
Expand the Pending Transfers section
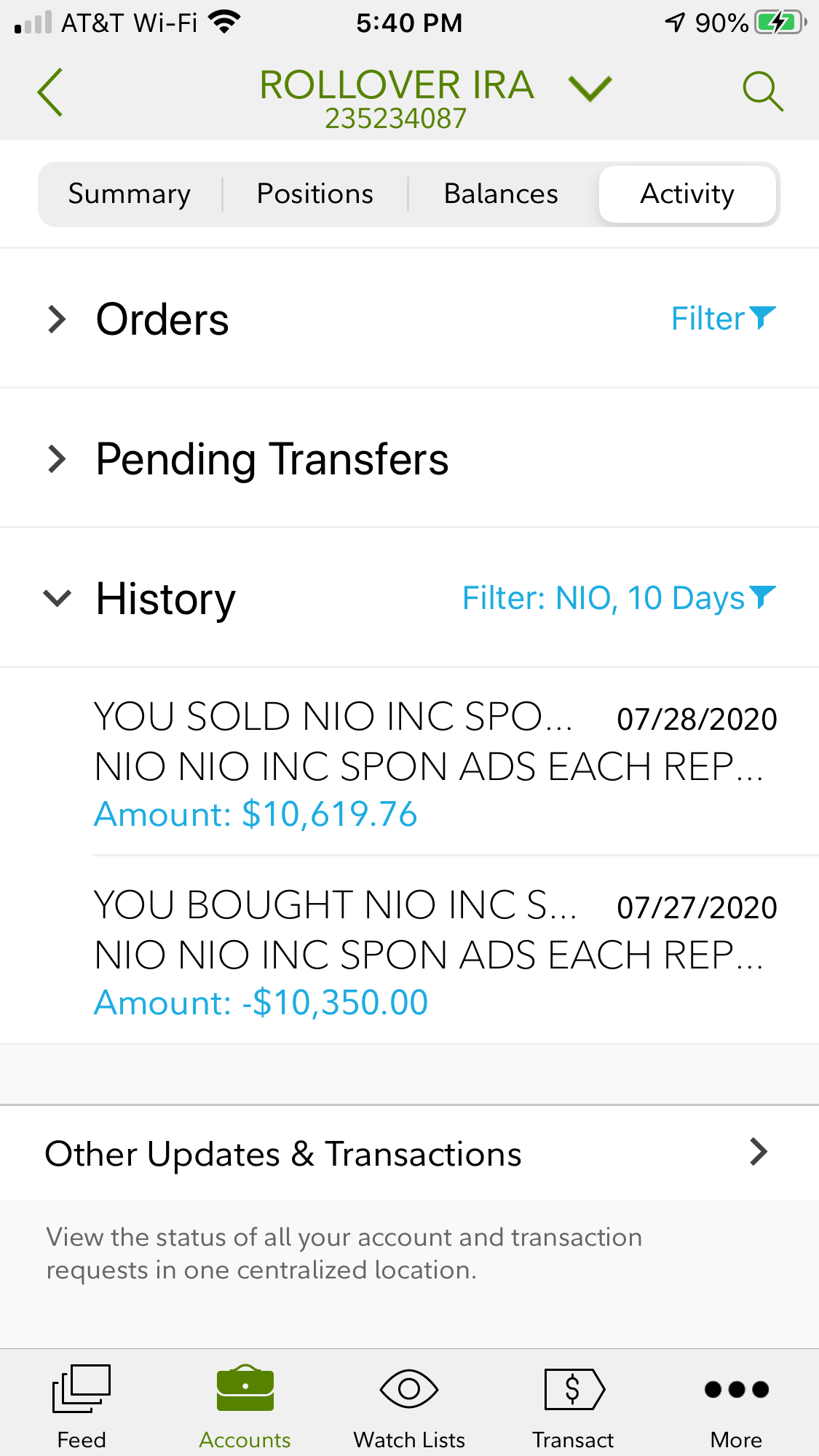57,459
